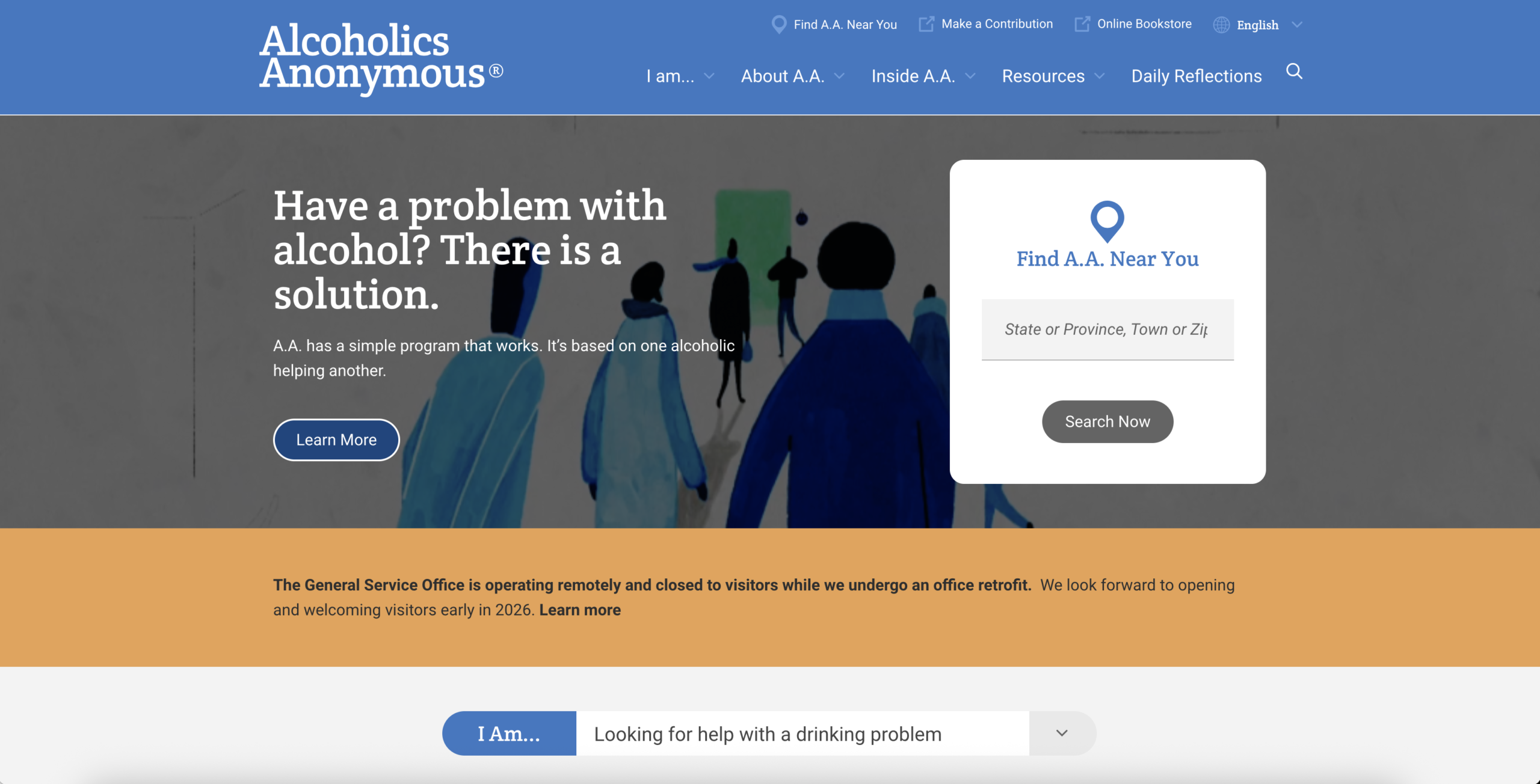Click the State or Province search input field
The height and width of the screenshot is (784, 1540).
pyautogui.click(x=1107, y=329)
